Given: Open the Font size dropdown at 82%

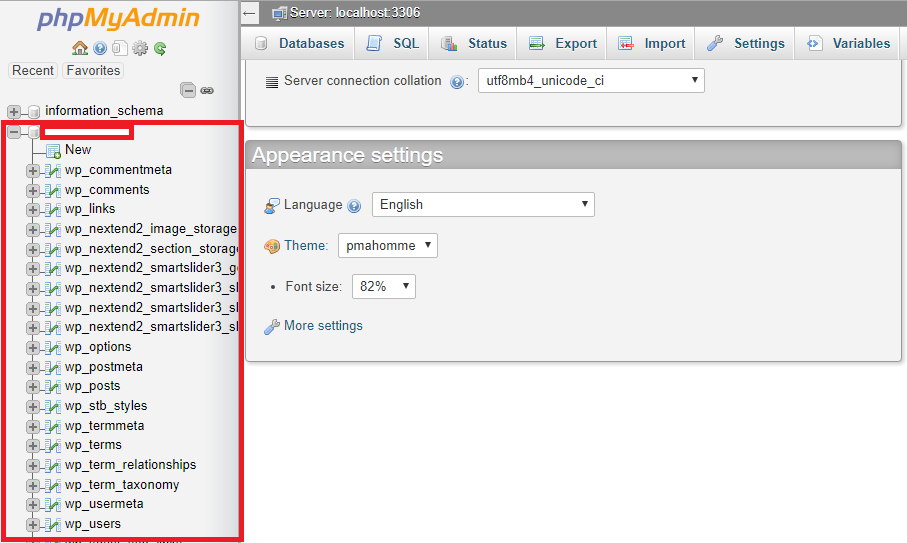Looking at the screenshot, I should [384, 286].
